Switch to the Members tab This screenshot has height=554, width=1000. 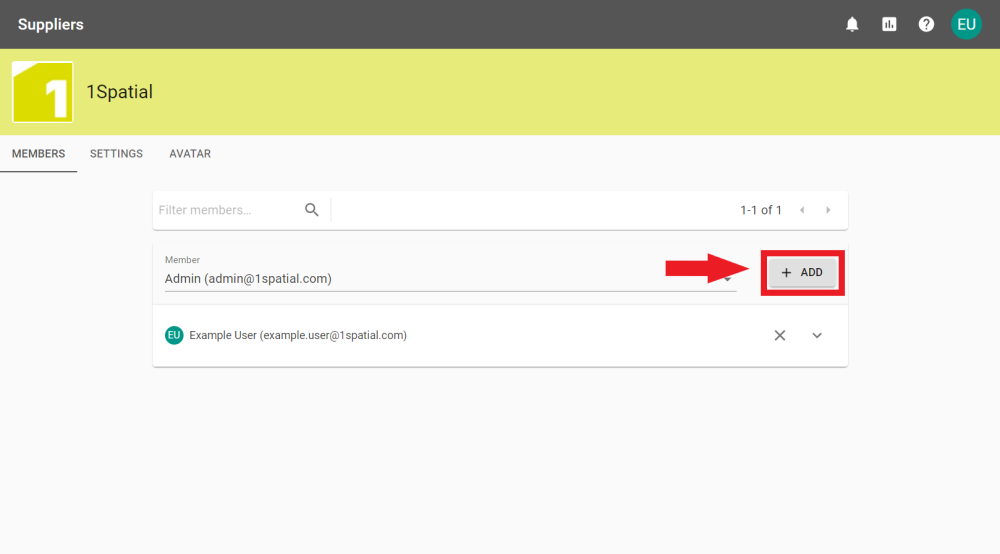[38, 154]
